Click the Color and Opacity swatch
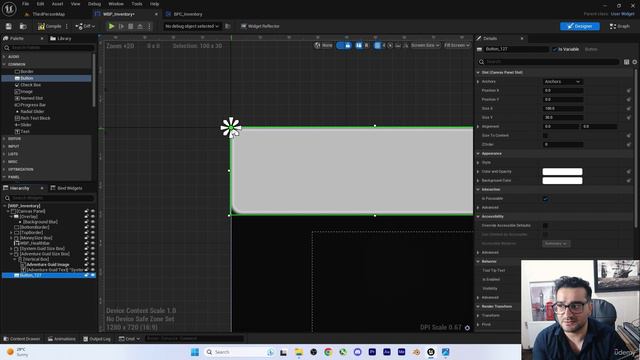This screenshot has height=360, width=640. click(x=562, y=171)
